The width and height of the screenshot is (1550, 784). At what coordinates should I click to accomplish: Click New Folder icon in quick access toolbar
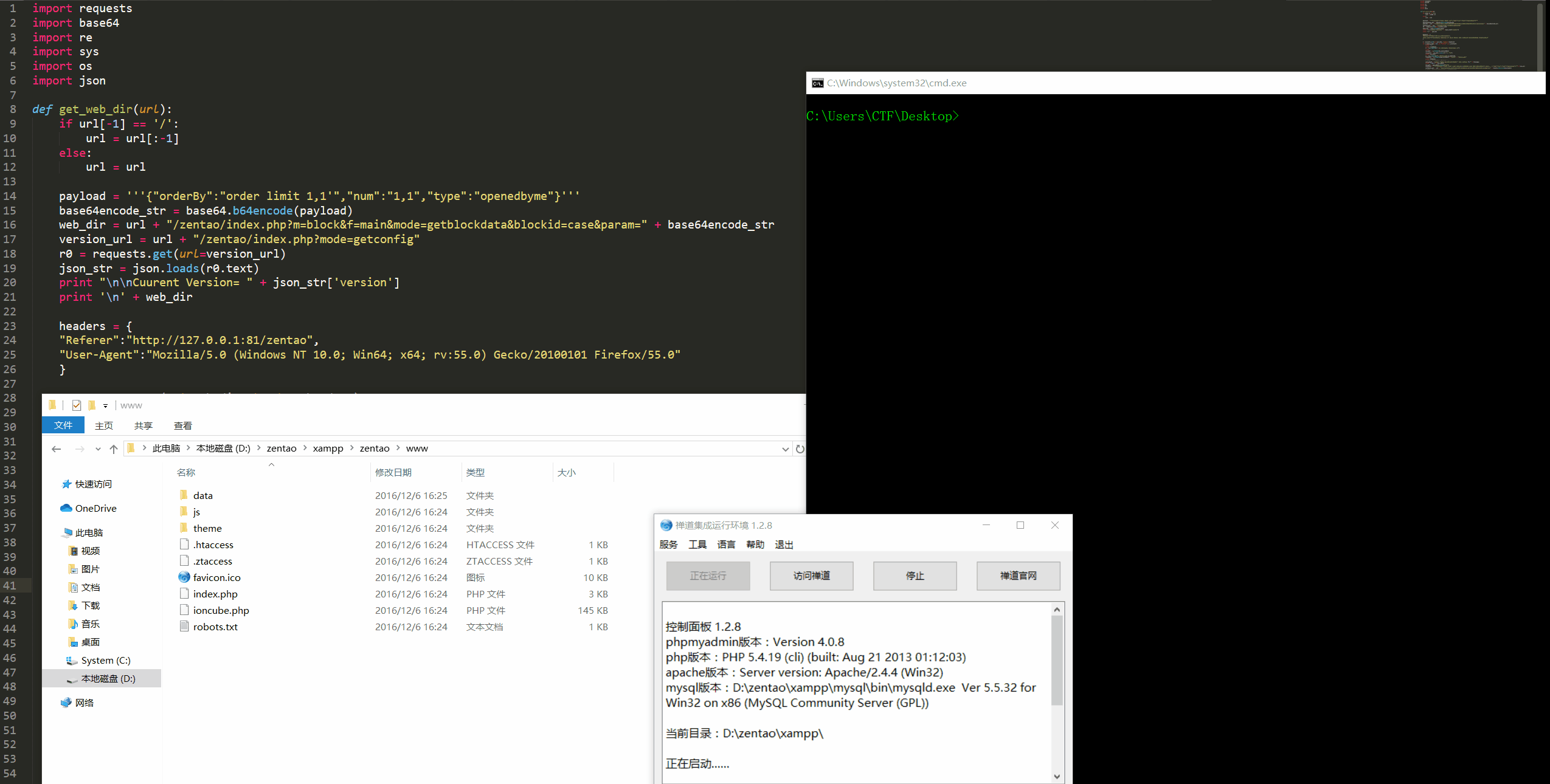click(x=92, y=405)
